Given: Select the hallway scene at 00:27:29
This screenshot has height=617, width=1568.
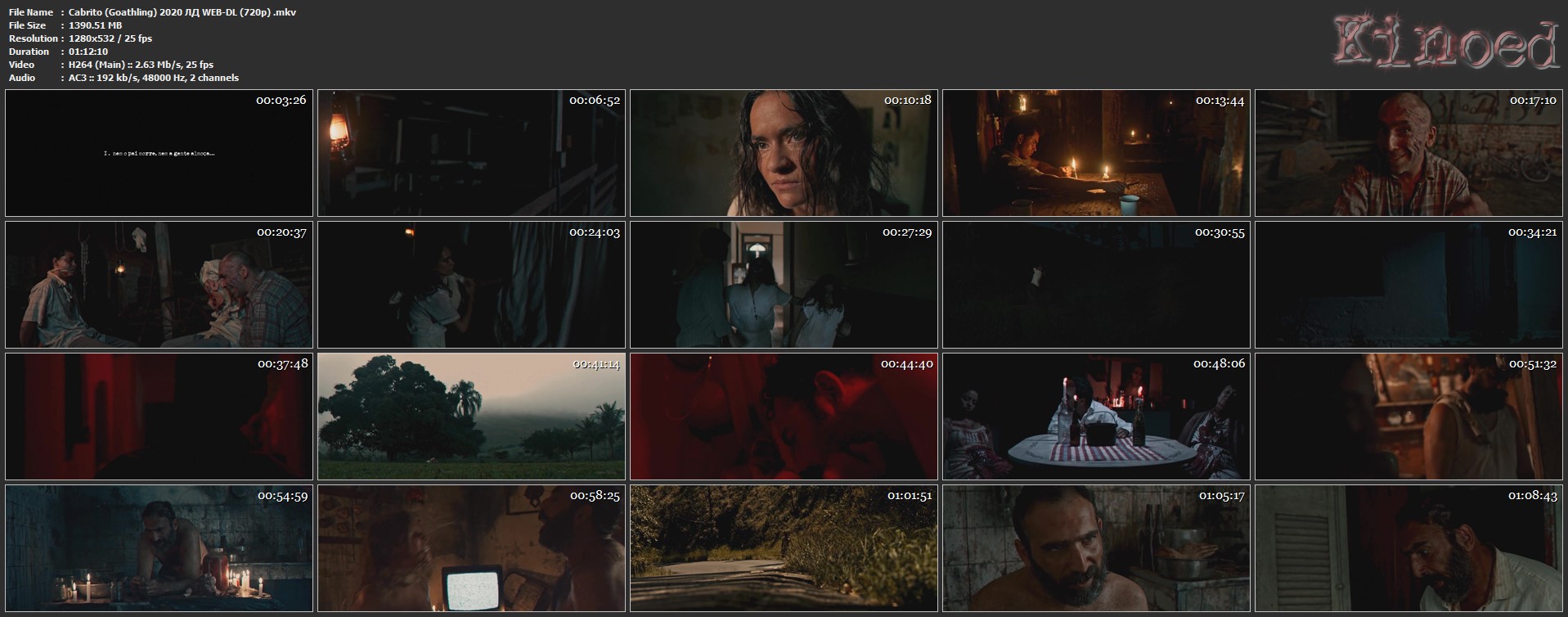Looking at the screenshot, I should tap(784, 284).
